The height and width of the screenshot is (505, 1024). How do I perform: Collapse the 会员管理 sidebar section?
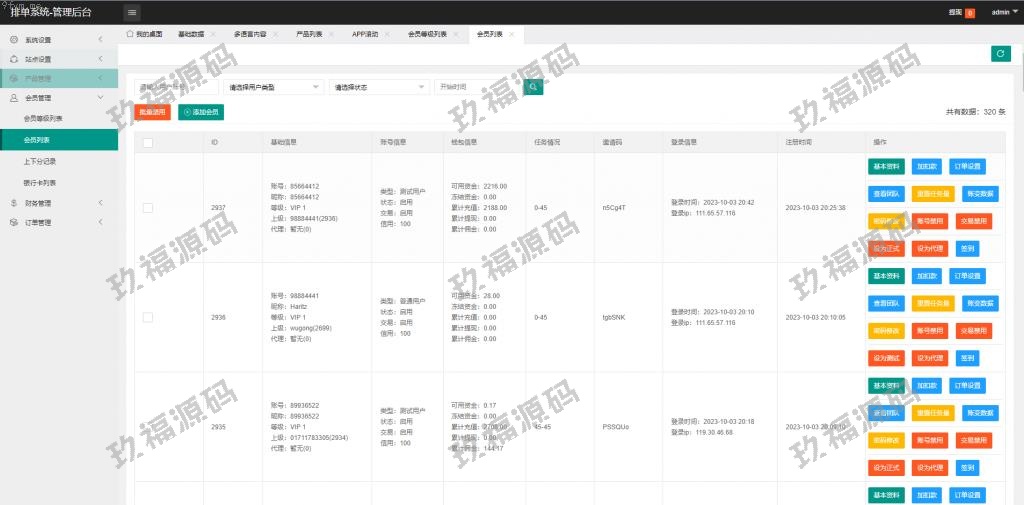(100, 98)
